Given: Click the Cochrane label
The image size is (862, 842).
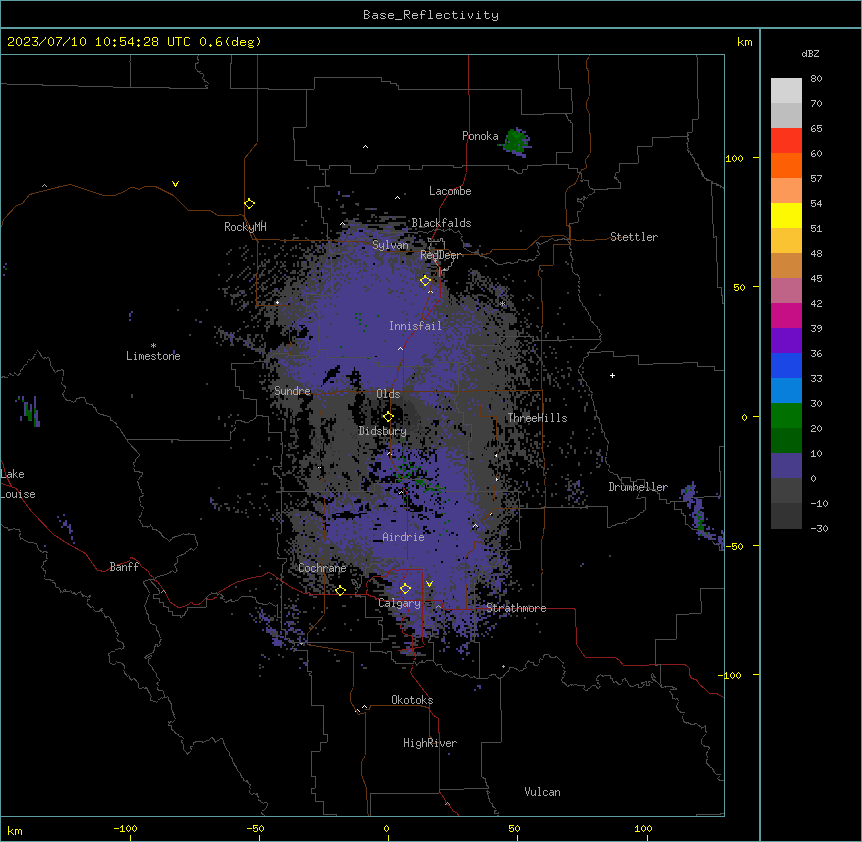Looking at the screenshot, I should pyautogui.click(x=322, y=568).
